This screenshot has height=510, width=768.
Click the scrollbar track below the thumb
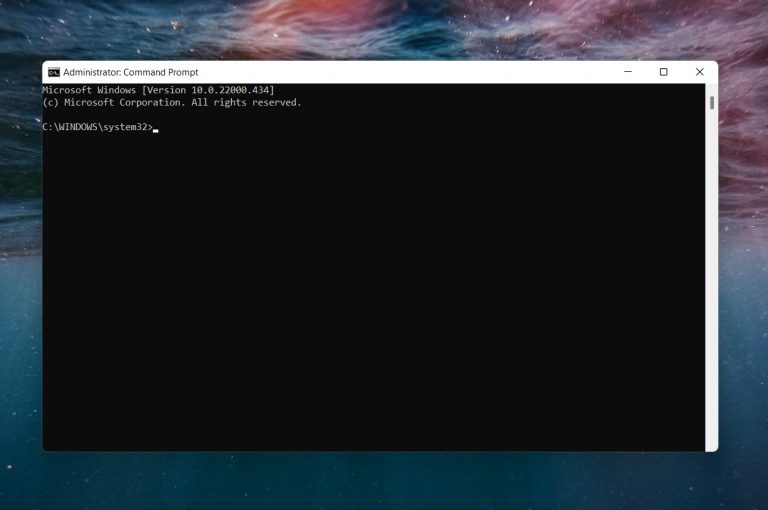point(712,300)
